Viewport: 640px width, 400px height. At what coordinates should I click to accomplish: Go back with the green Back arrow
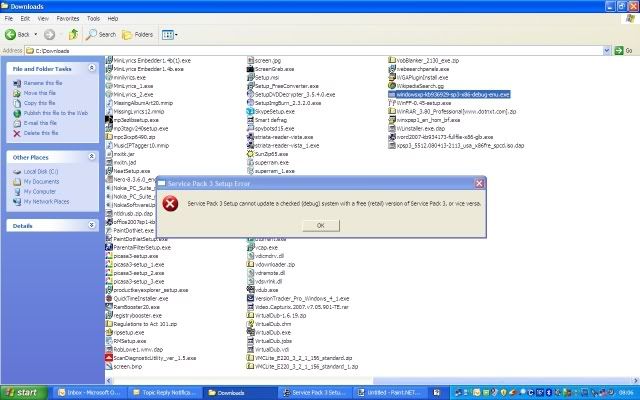[17, 35]
